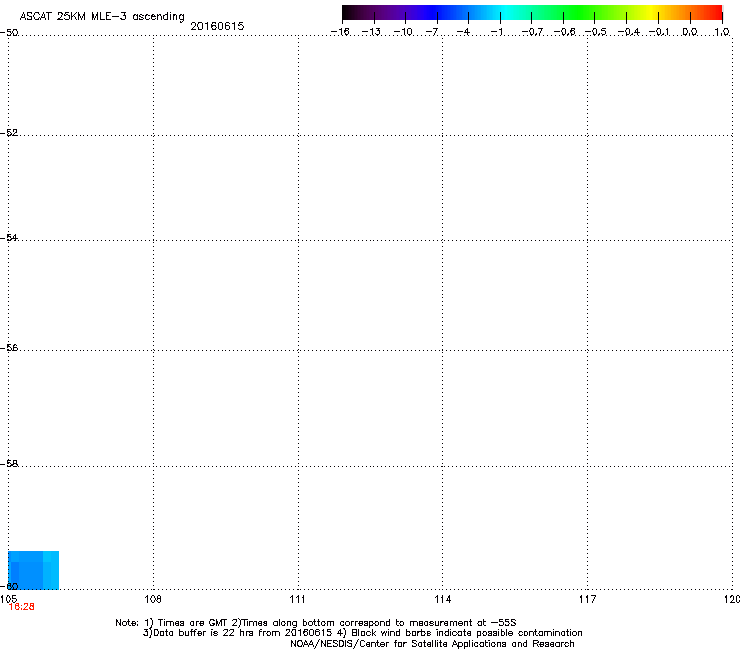Click the -0.7 label on the color scale
Screen dimensions: 740x650
(x=532, y=32)
